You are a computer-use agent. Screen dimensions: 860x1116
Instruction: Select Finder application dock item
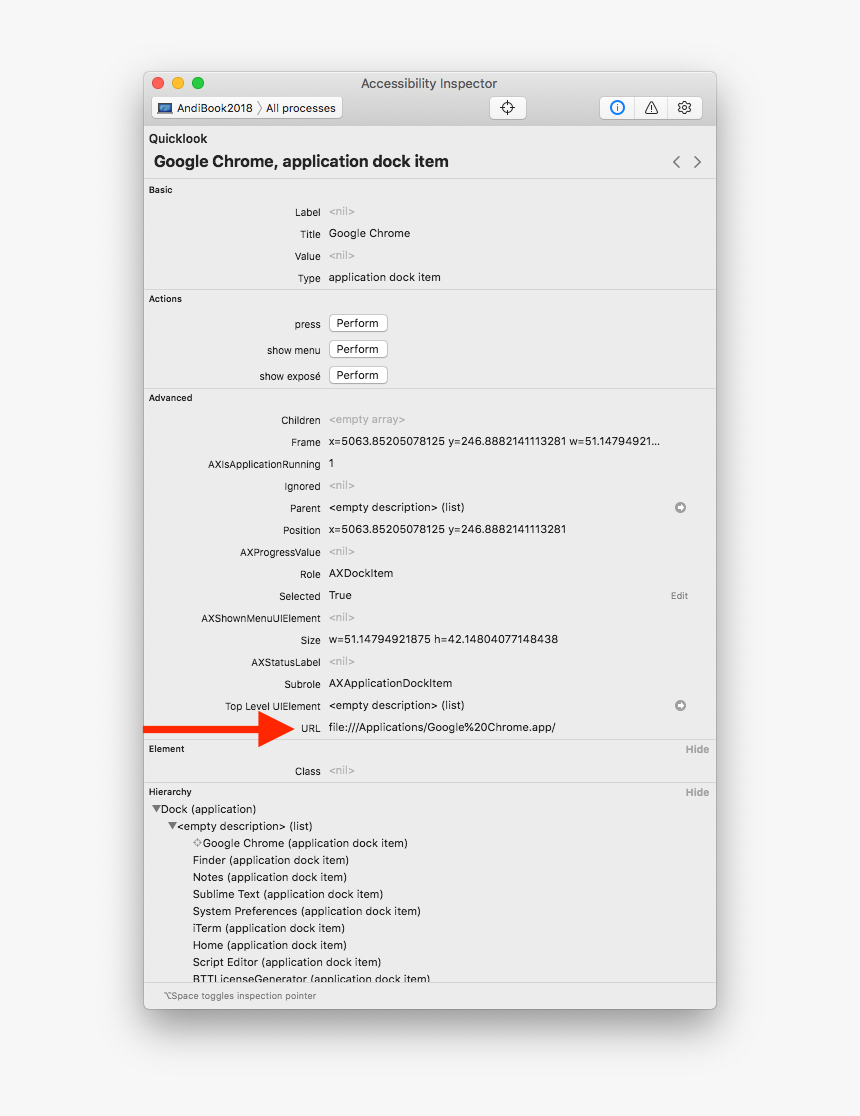pos(271,860)
